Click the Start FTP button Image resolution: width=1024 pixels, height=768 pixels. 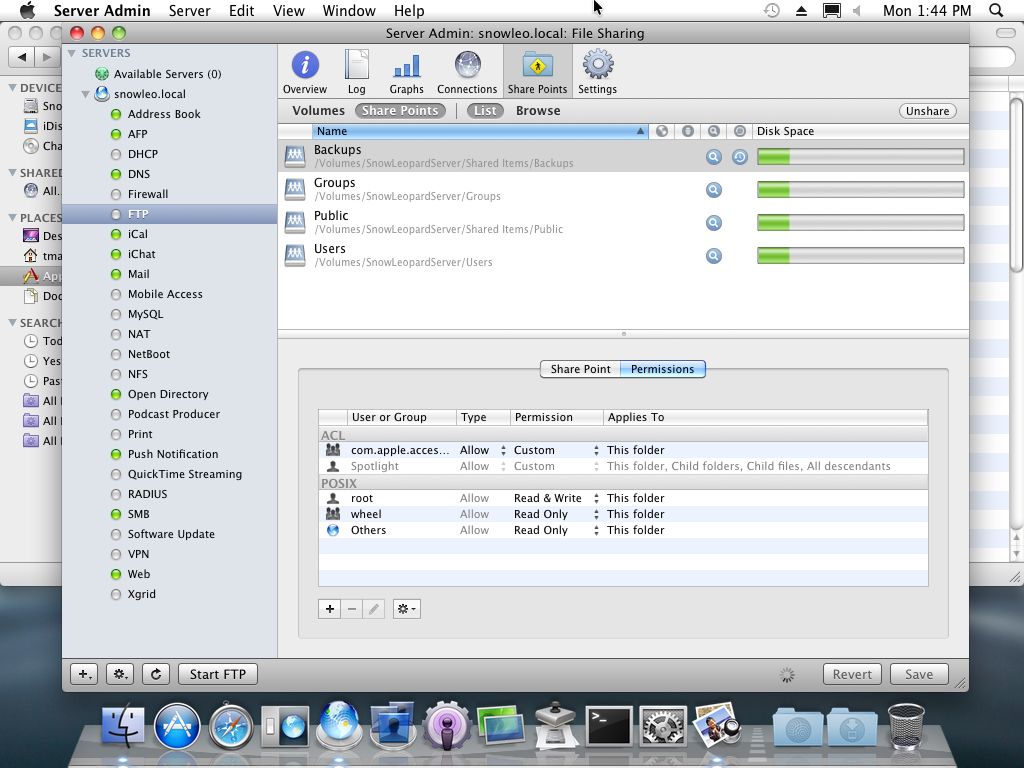click(x=217, y=674)
